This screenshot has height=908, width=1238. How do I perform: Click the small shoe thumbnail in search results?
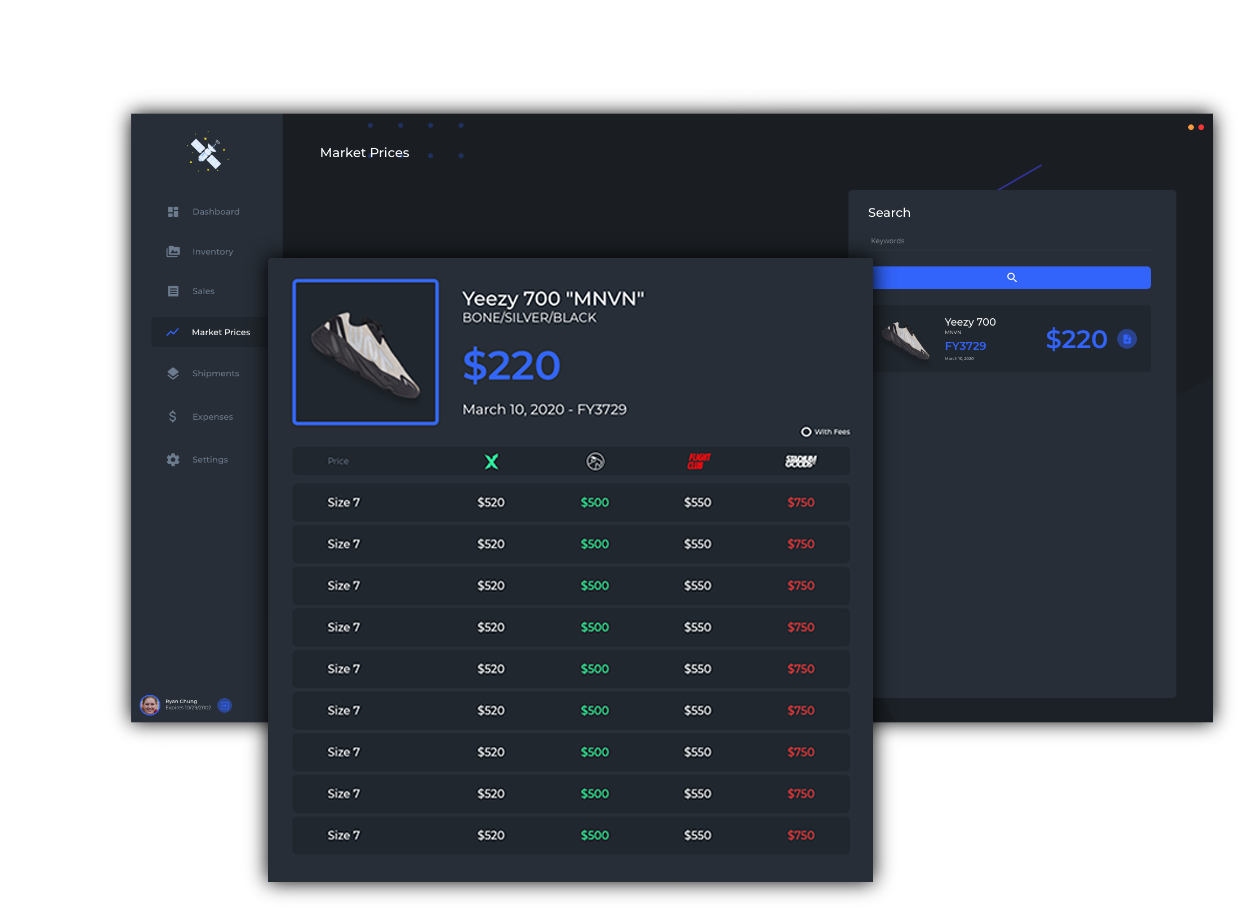click(x=905, y=339)
